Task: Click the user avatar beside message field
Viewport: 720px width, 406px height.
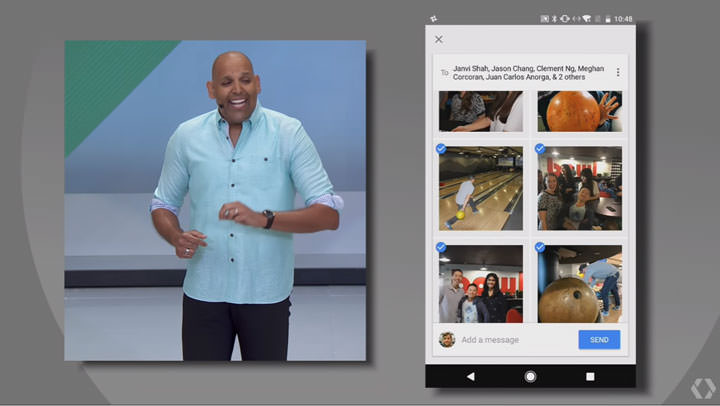Action: coord(447,339)
